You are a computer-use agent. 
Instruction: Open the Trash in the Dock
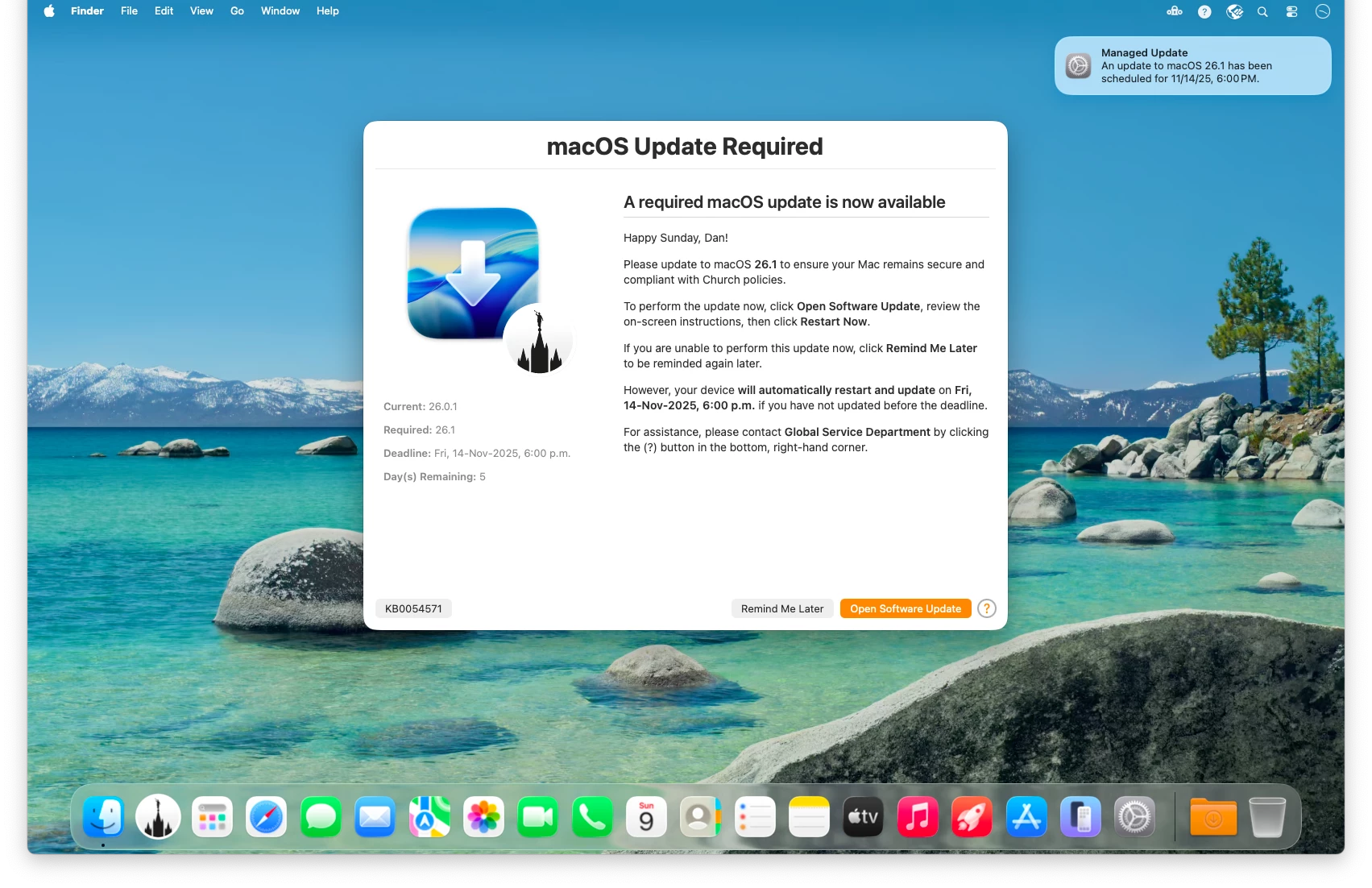pos(1267,817)
